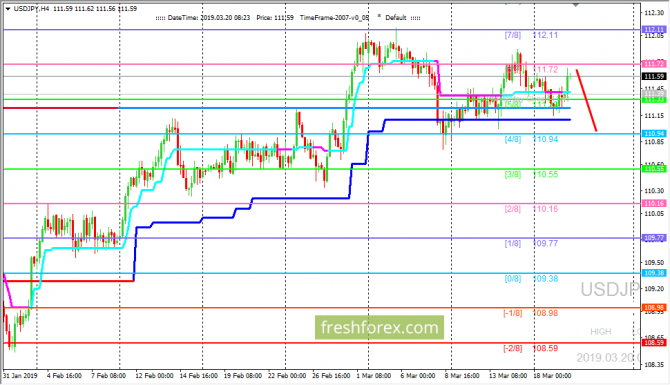This screenshot has width=670, height=385.
Task: Select the 12 Feb 00:00 time axis label
Action: pyautogui.click(x=154, y=376)
